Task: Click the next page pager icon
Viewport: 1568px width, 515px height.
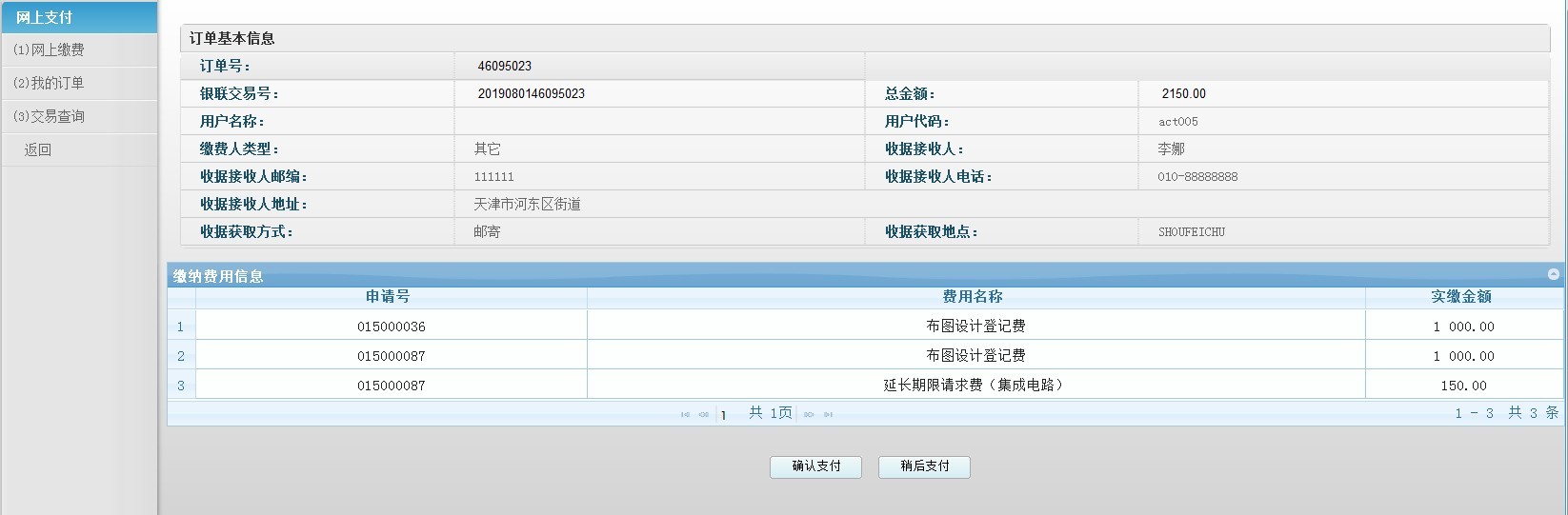Action: point(809,414)
